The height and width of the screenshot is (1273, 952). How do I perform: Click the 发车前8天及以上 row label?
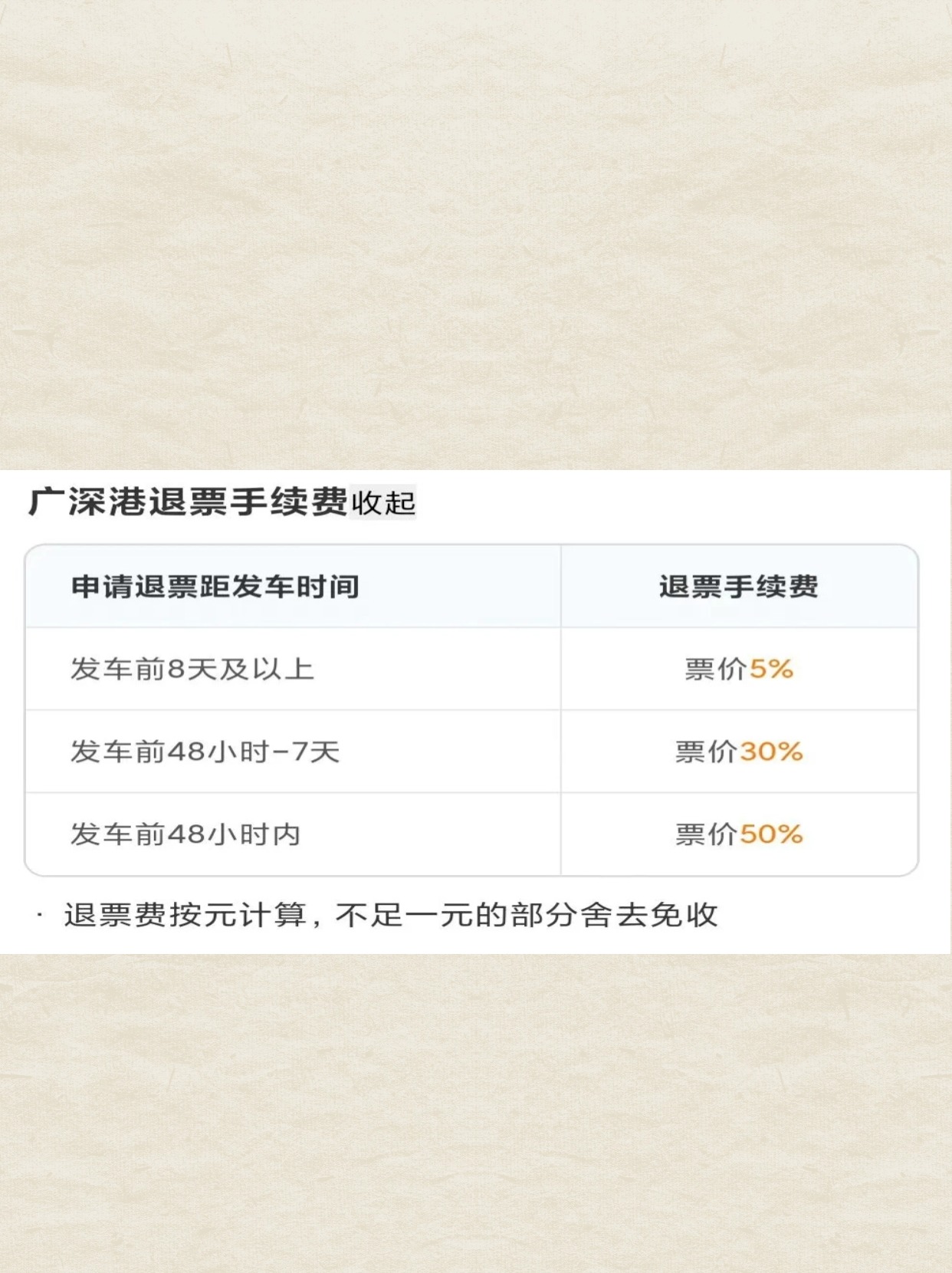(192, 669)
